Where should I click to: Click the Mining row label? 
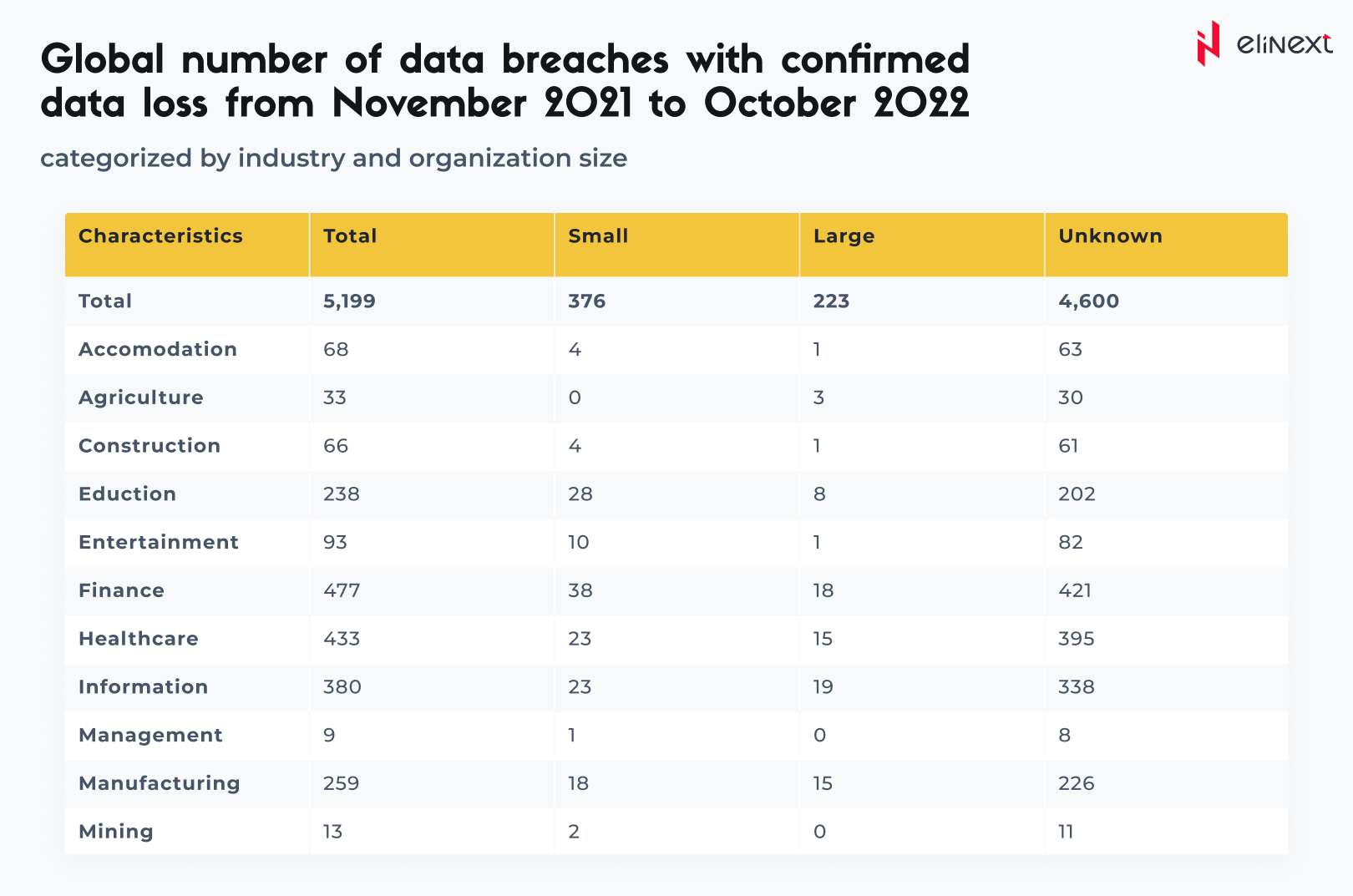pos(116,832)
